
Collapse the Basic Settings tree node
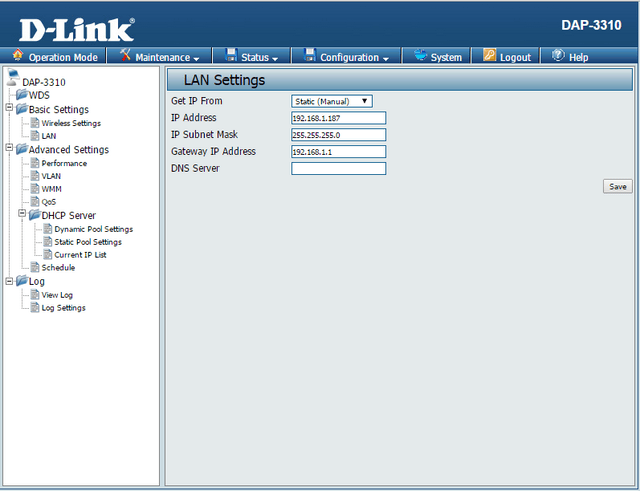pyautogui.click(x=9, y=108)
